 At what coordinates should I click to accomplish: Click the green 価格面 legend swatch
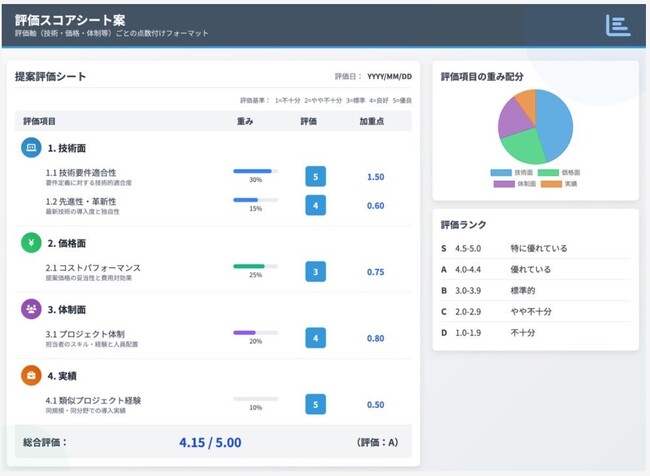coord(547,172)
